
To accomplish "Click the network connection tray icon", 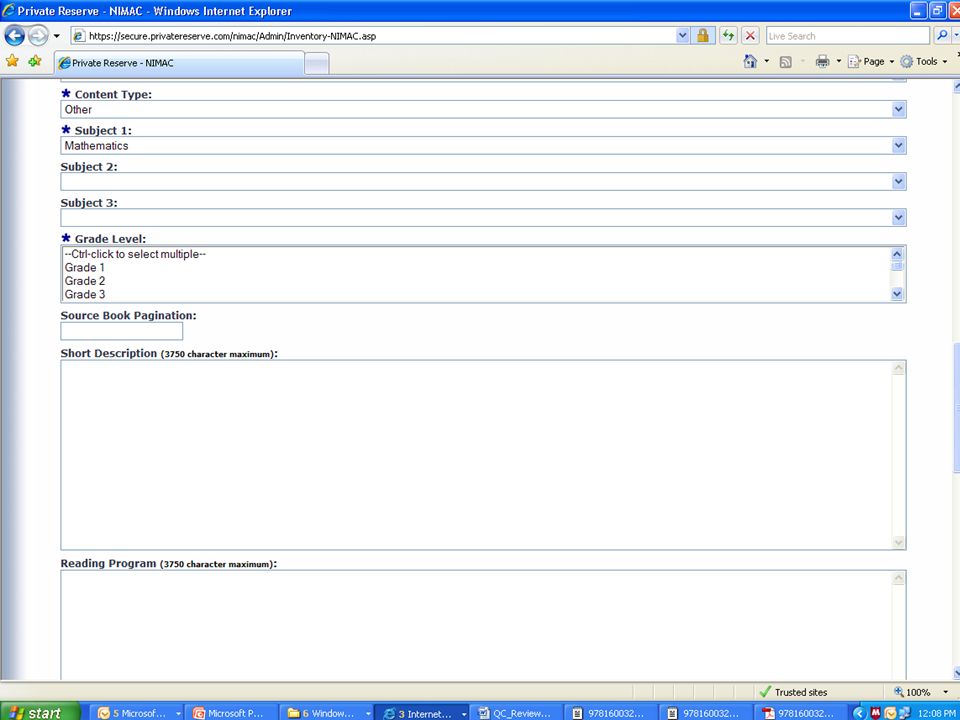I will [904, 713].
